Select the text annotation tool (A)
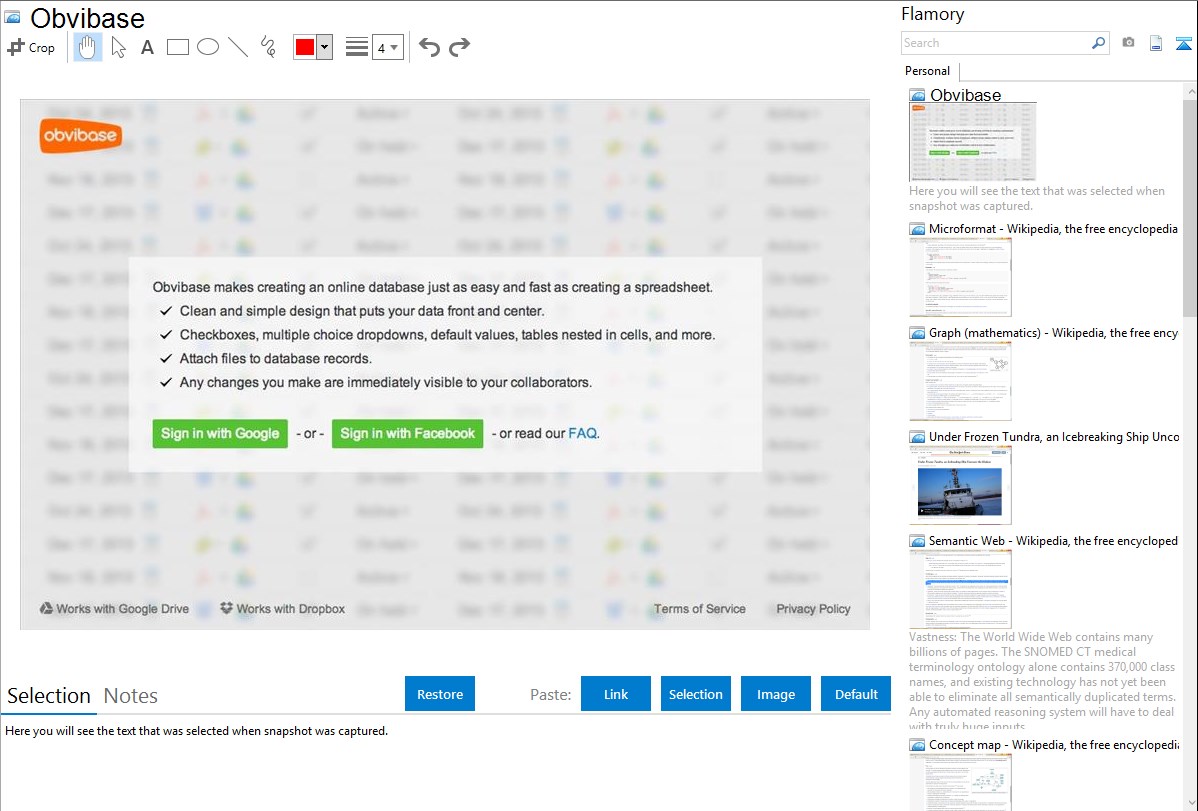The image size is (1198, 811). point(147,47)
